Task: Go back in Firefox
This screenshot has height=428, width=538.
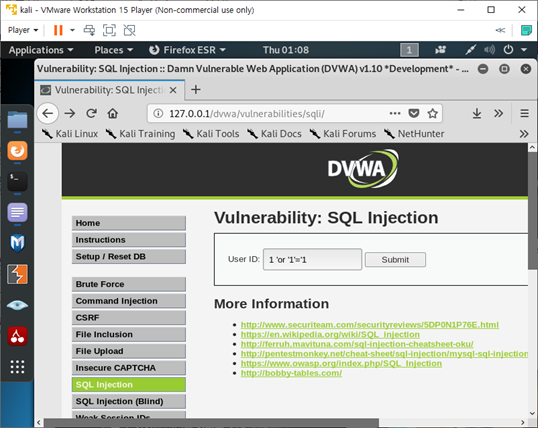Action: point(48,113)
